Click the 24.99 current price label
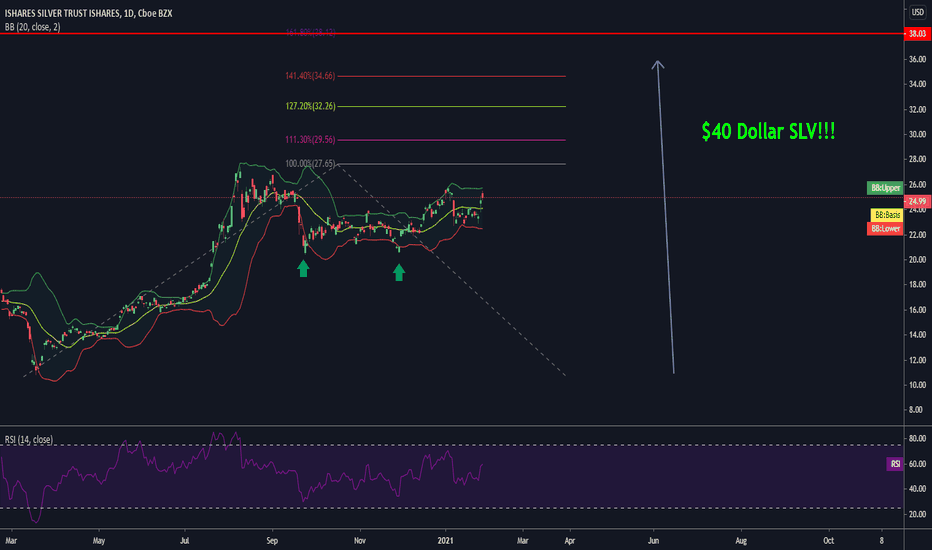 click(917, 201)
